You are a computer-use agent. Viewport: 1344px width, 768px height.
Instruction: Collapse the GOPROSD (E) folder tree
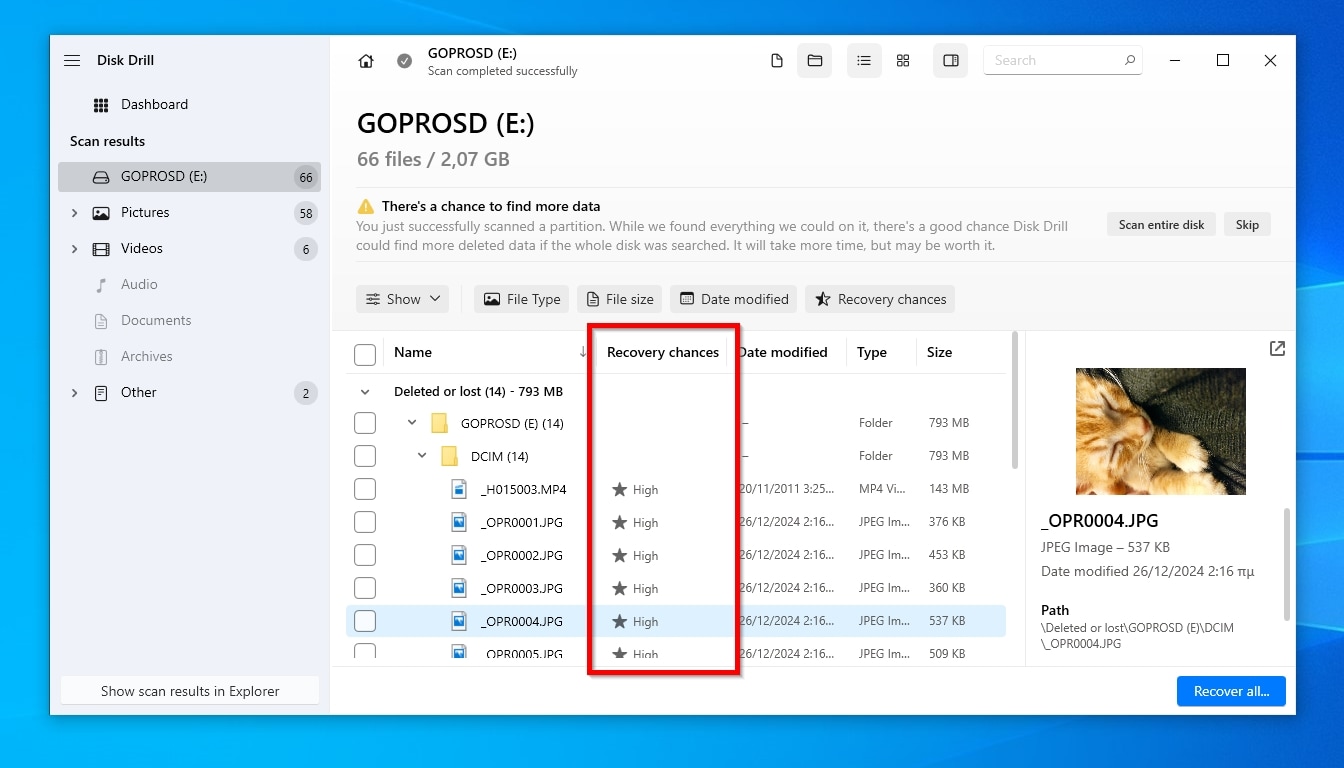pyautogui.click(x=412, y=423)
